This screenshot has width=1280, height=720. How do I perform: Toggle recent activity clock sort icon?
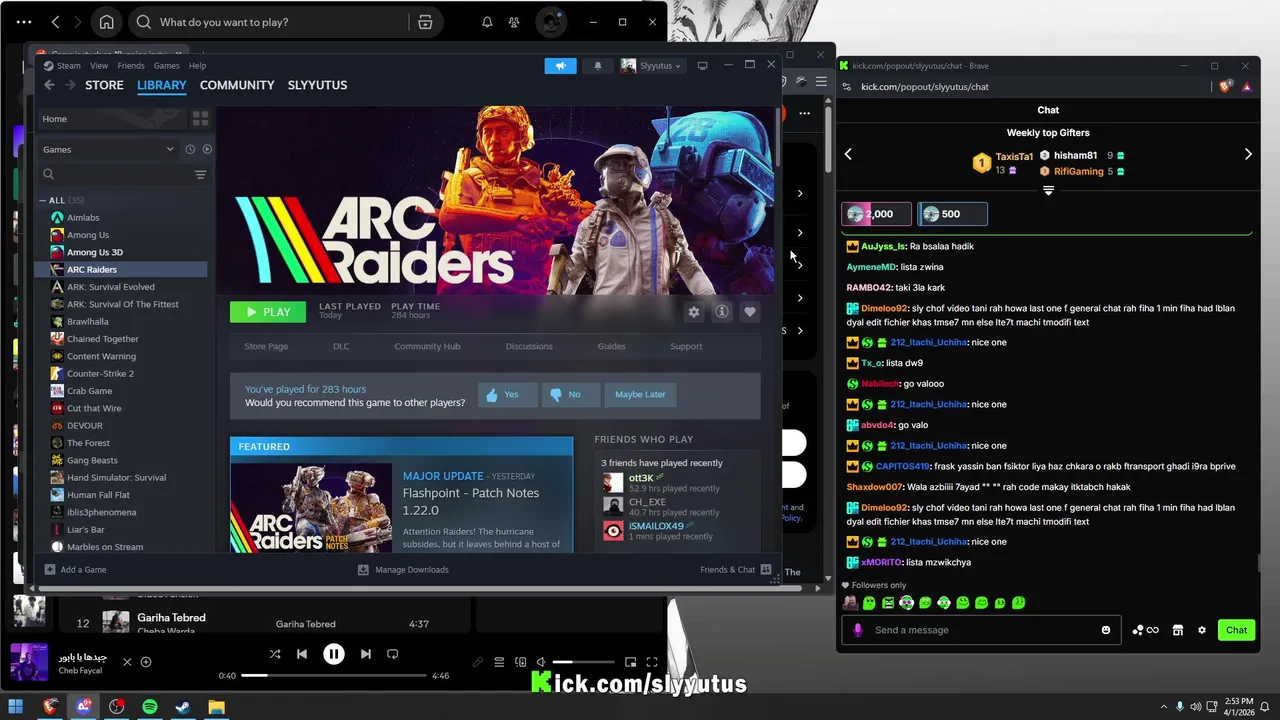(190, 149)
